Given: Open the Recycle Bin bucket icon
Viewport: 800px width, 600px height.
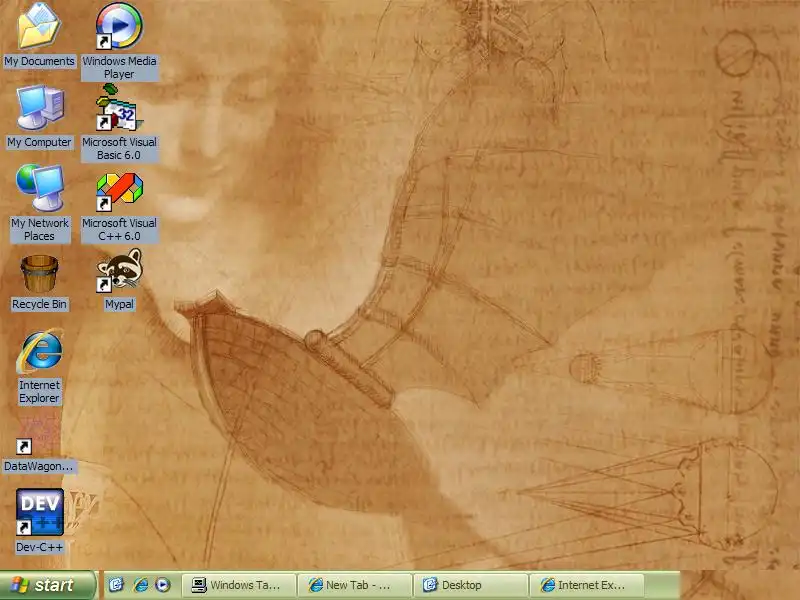Looking at the screenshot, I should point(39,274).
